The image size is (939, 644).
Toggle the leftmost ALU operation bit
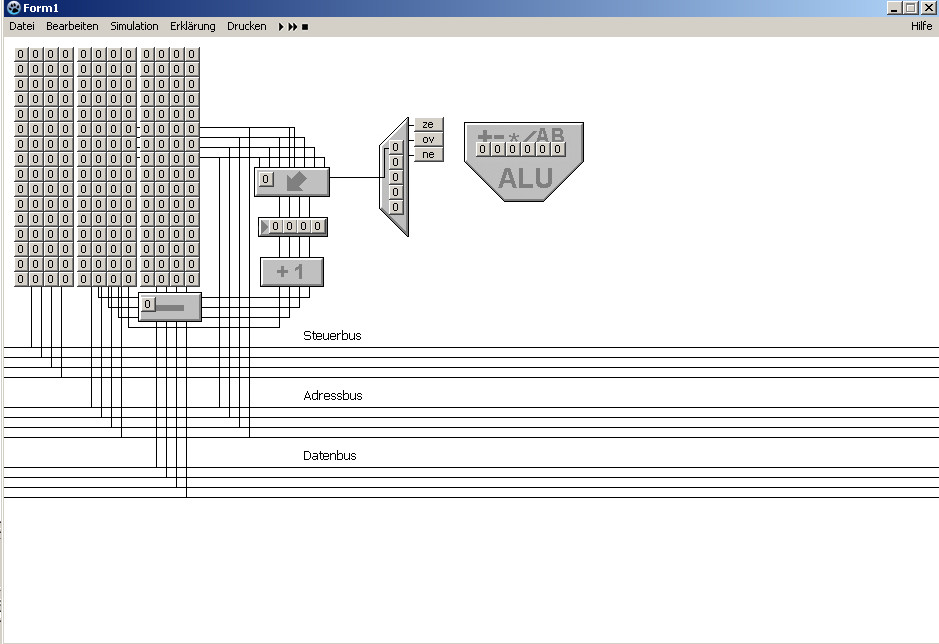pos(482,149)
